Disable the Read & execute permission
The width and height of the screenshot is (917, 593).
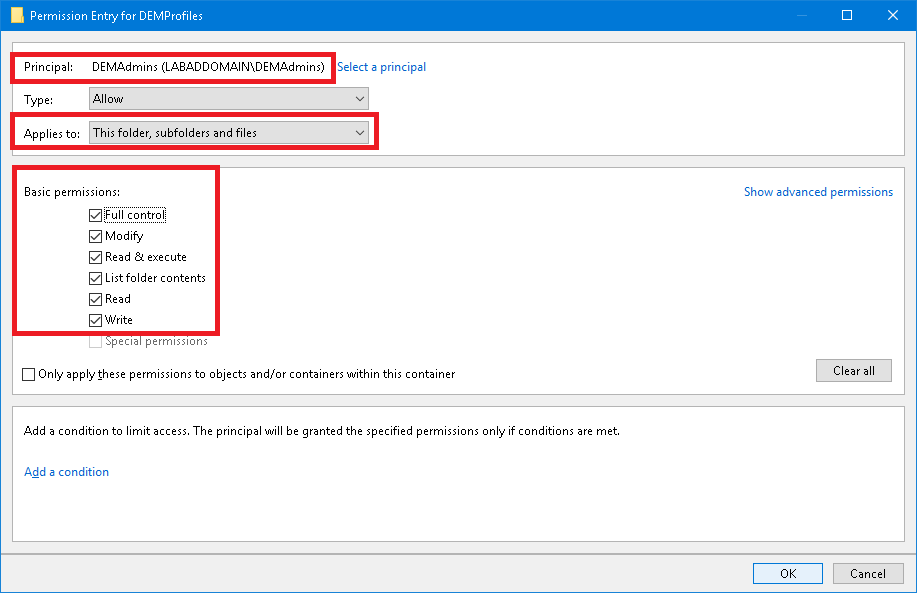96,257
